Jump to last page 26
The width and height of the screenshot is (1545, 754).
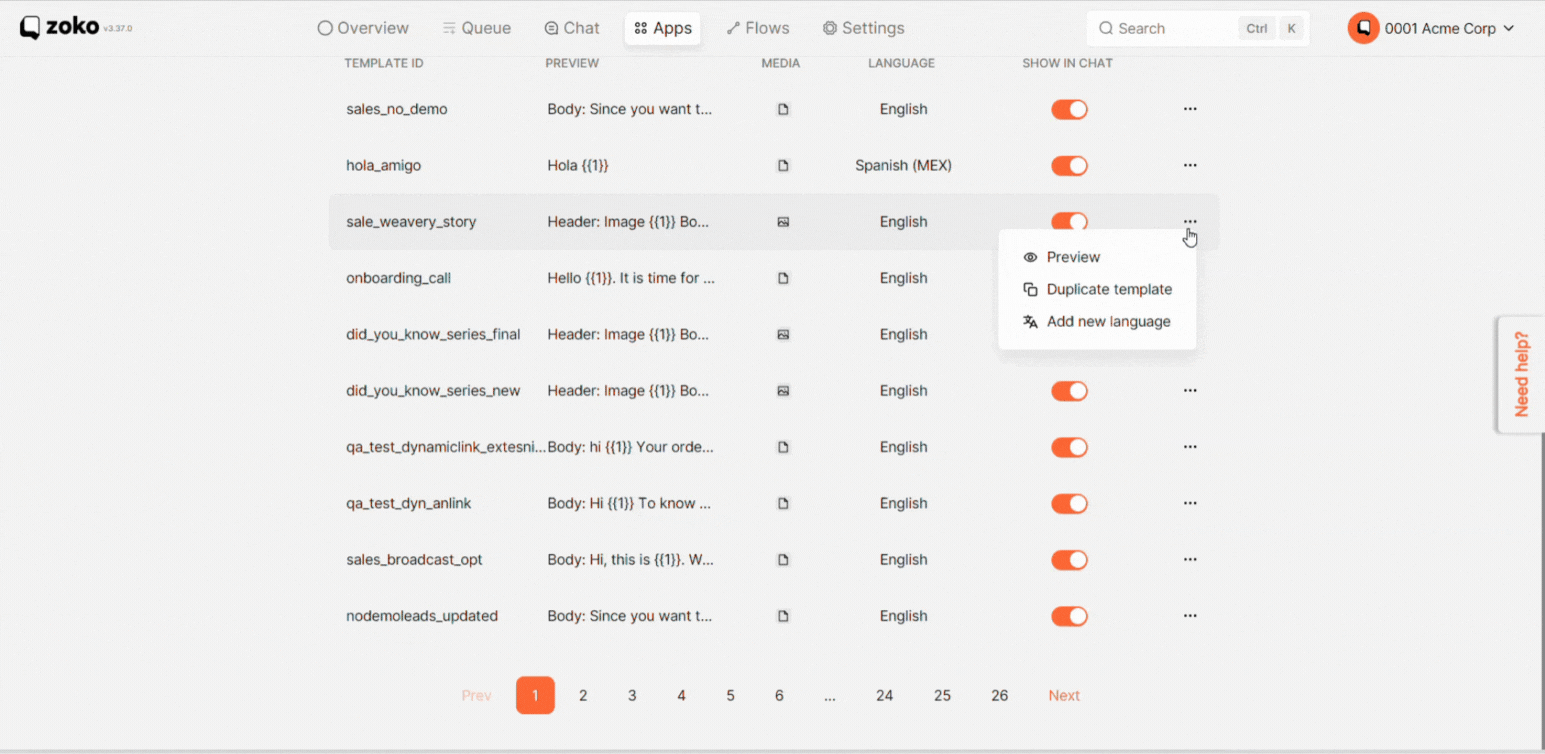[999, 695]
